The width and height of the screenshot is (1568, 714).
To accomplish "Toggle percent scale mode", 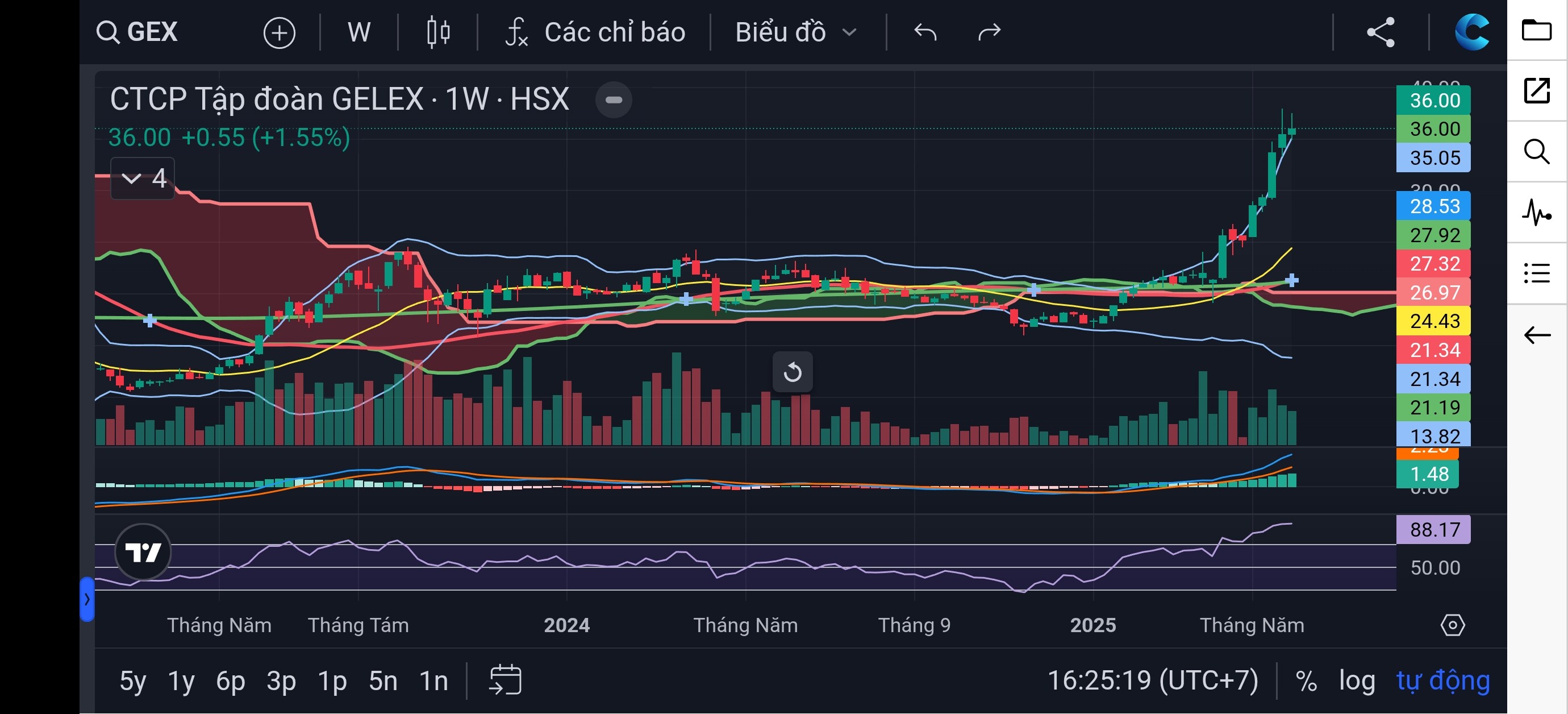I will (1306, 680).
